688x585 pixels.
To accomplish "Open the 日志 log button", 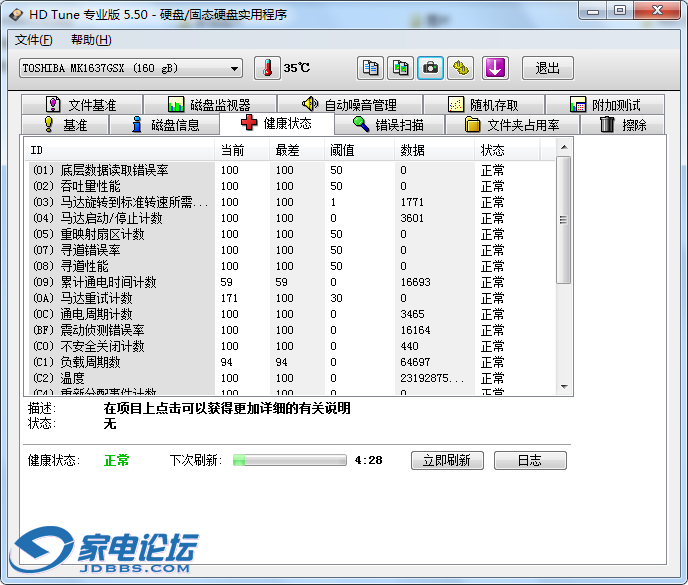I will point(529,460).
